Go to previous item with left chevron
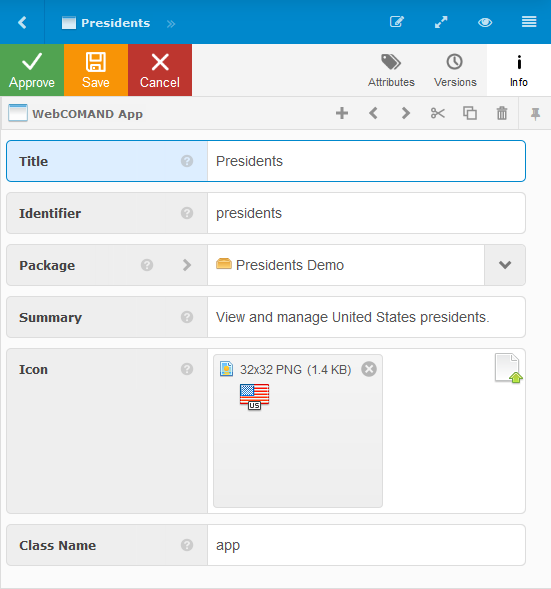Image resolution: width=551 pixels, height=589 pixels. pos(373,113)
